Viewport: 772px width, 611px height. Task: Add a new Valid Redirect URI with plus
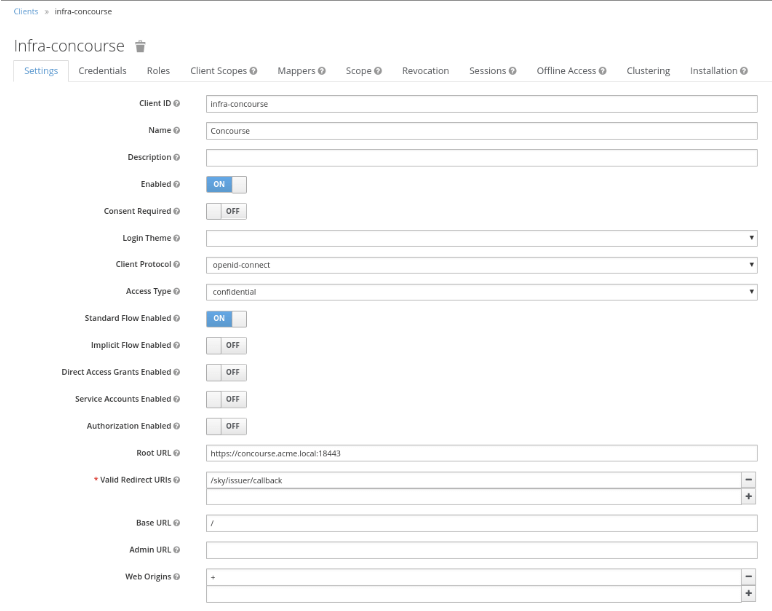(748, 496)
